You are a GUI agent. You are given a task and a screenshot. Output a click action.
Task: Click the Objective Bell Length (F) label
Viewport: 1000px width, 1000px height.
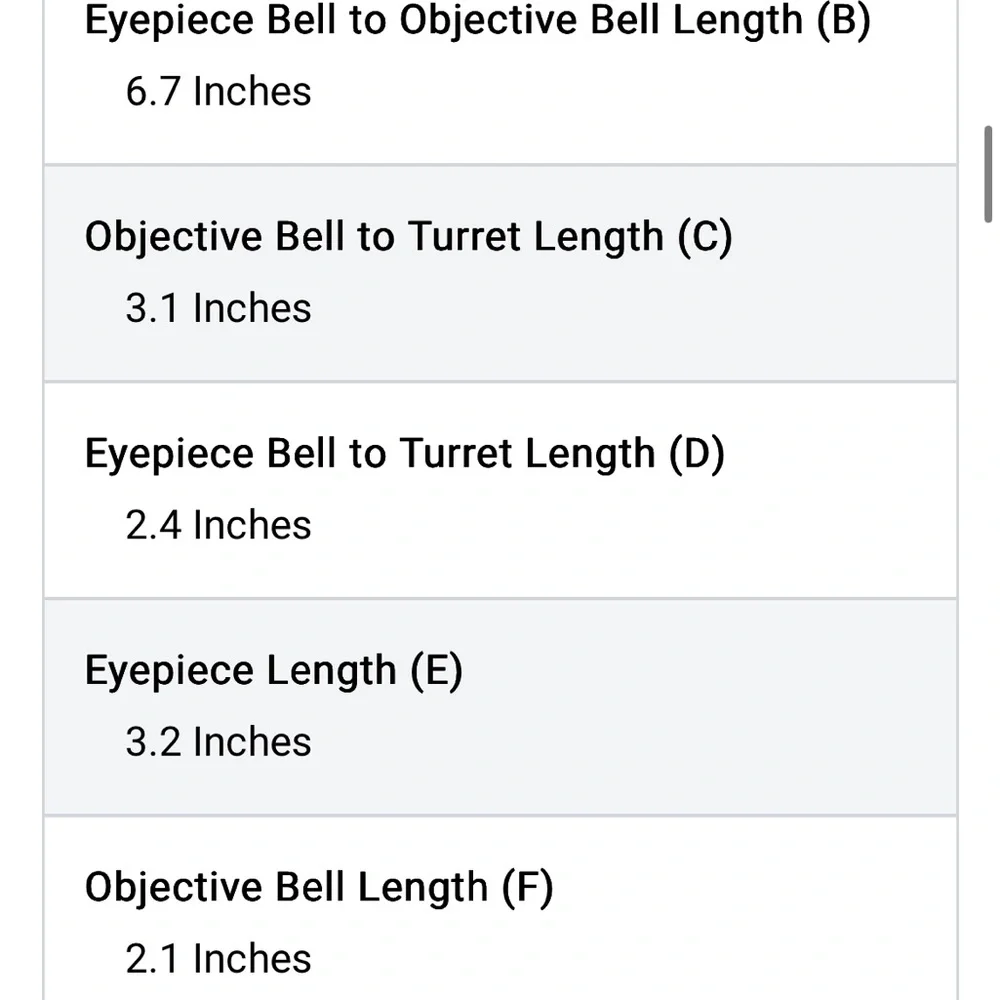click(x=318, y=887)
